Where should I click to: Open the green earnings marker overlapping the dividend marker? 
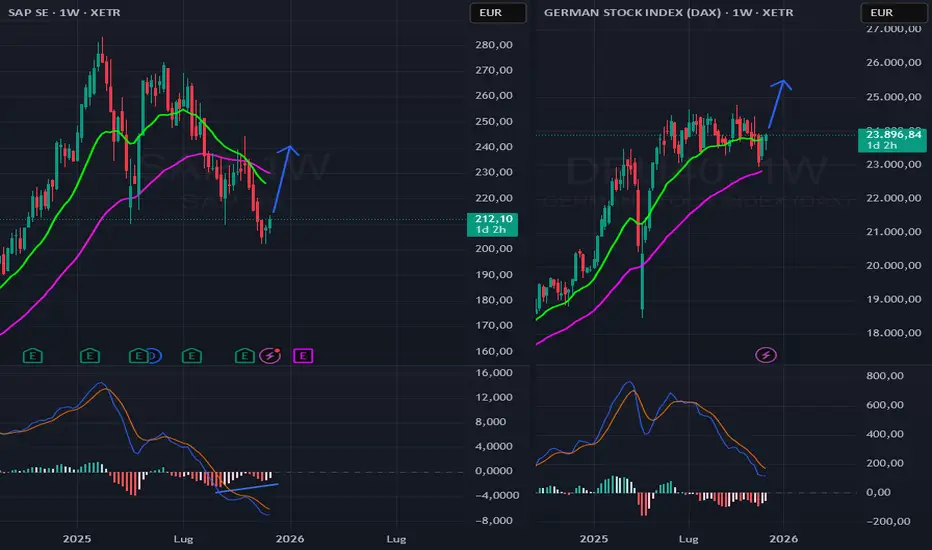click(x=138, y=356)
